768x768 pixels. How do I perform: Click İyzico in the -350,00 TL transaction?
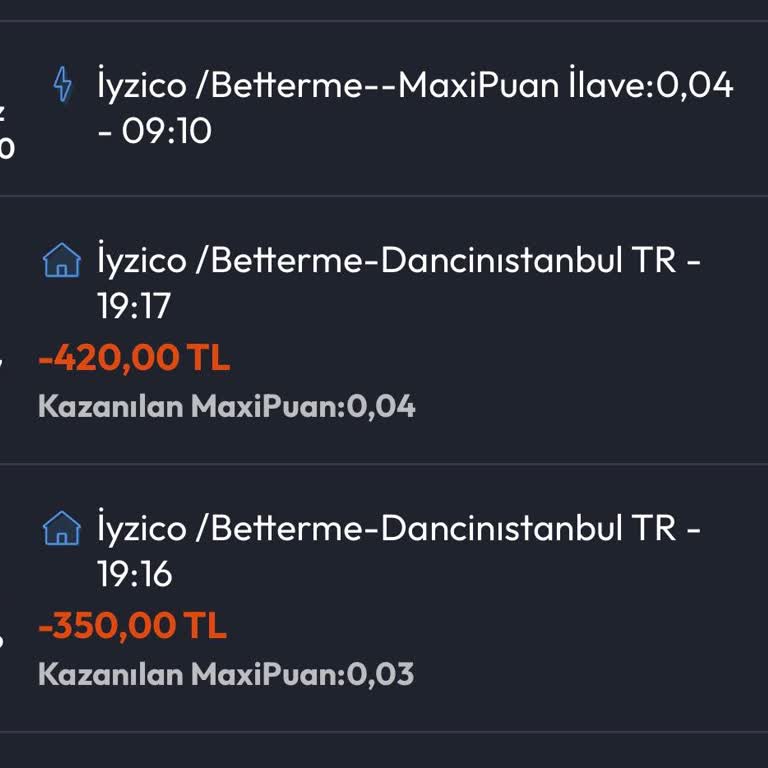141,528
